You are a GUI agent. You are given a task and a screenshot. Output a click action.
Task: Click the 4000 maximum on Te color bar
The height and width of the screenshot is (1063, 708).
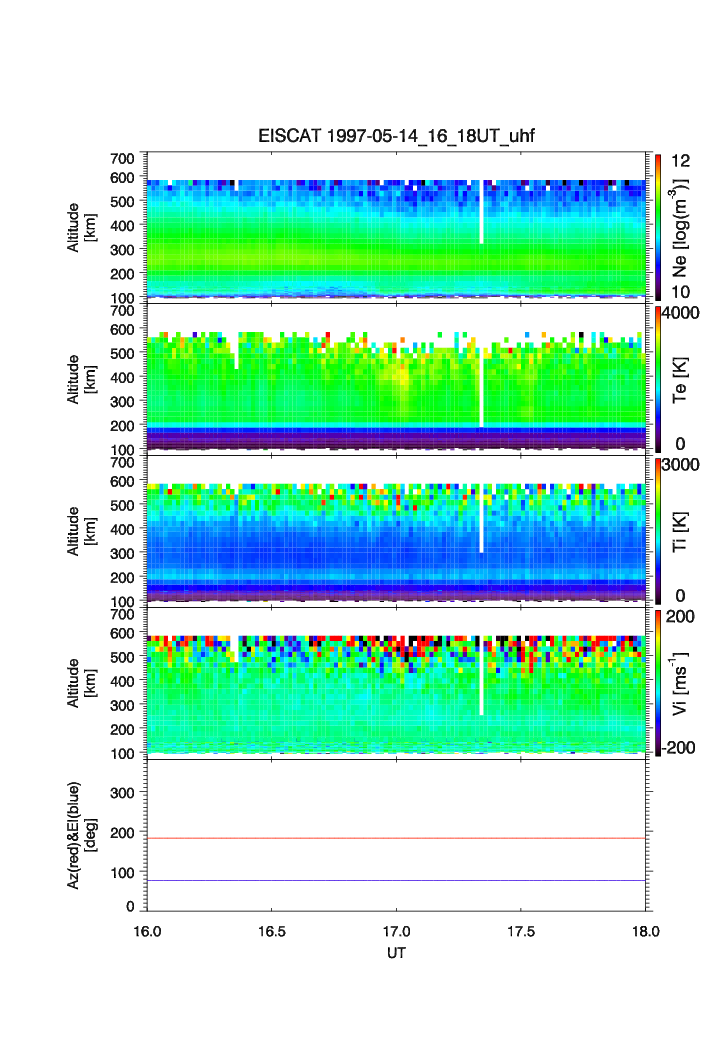tap(680, 313)
